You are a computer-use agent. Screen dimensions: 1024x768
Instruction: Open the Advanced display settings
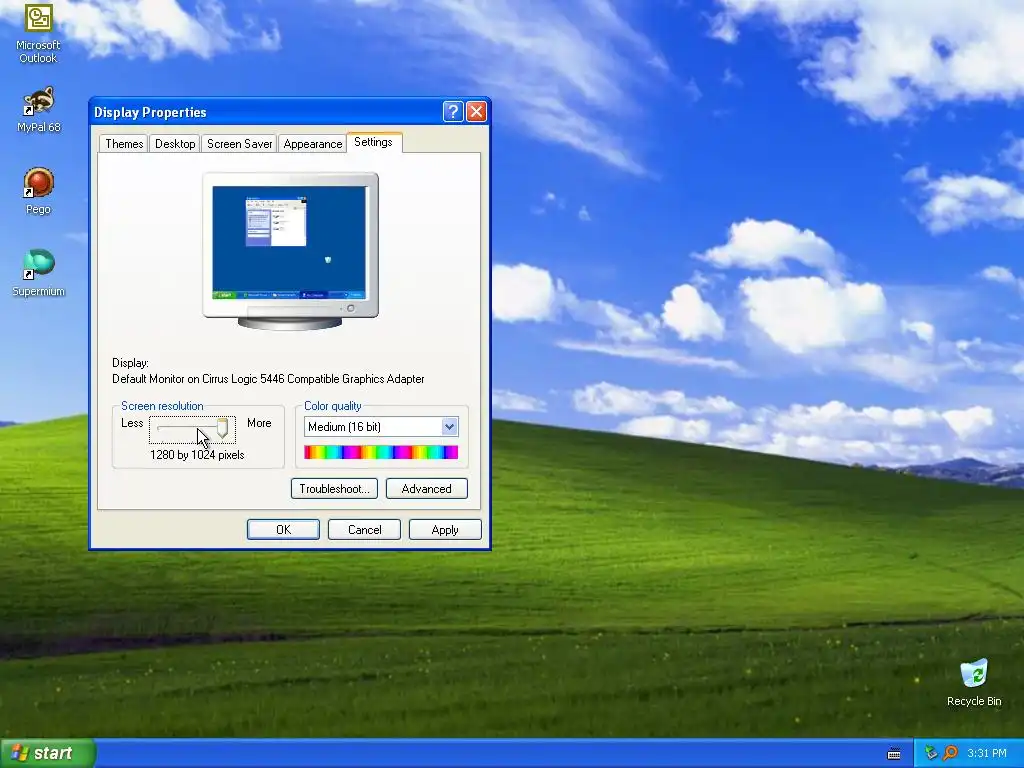tap(426, 488)
